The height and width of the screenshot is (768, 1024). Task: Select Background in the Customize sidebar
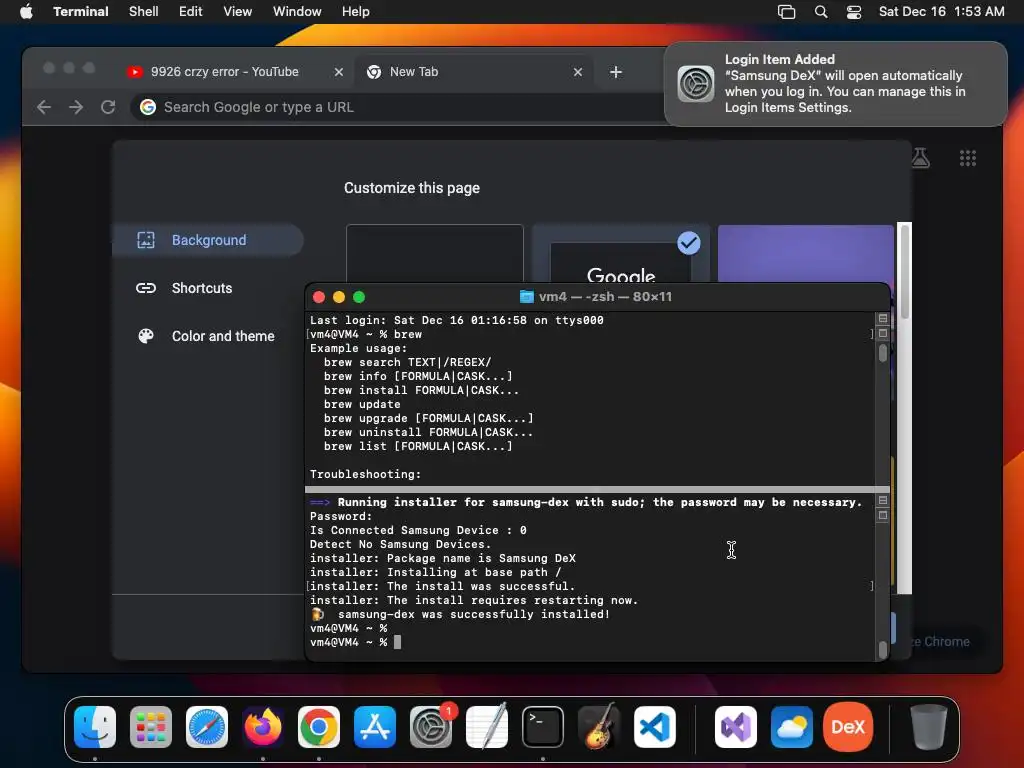click(x=208, y=240)
